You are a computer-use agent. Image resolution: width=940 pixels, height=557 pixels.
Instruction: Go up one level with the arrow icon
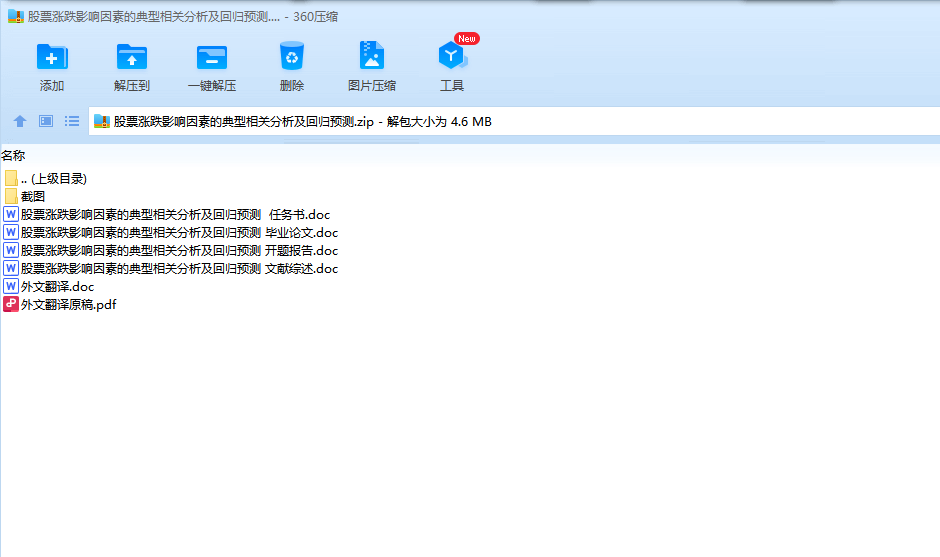click(20, 122)
